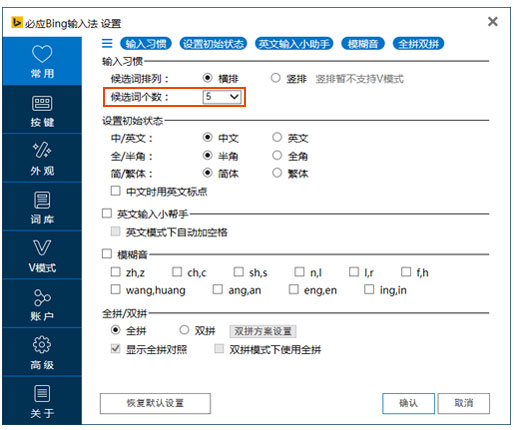The height and width of the screenshot is (430, 514).
Task: Jump to 全拼双拼 pill tab
Action: point(419,44)
